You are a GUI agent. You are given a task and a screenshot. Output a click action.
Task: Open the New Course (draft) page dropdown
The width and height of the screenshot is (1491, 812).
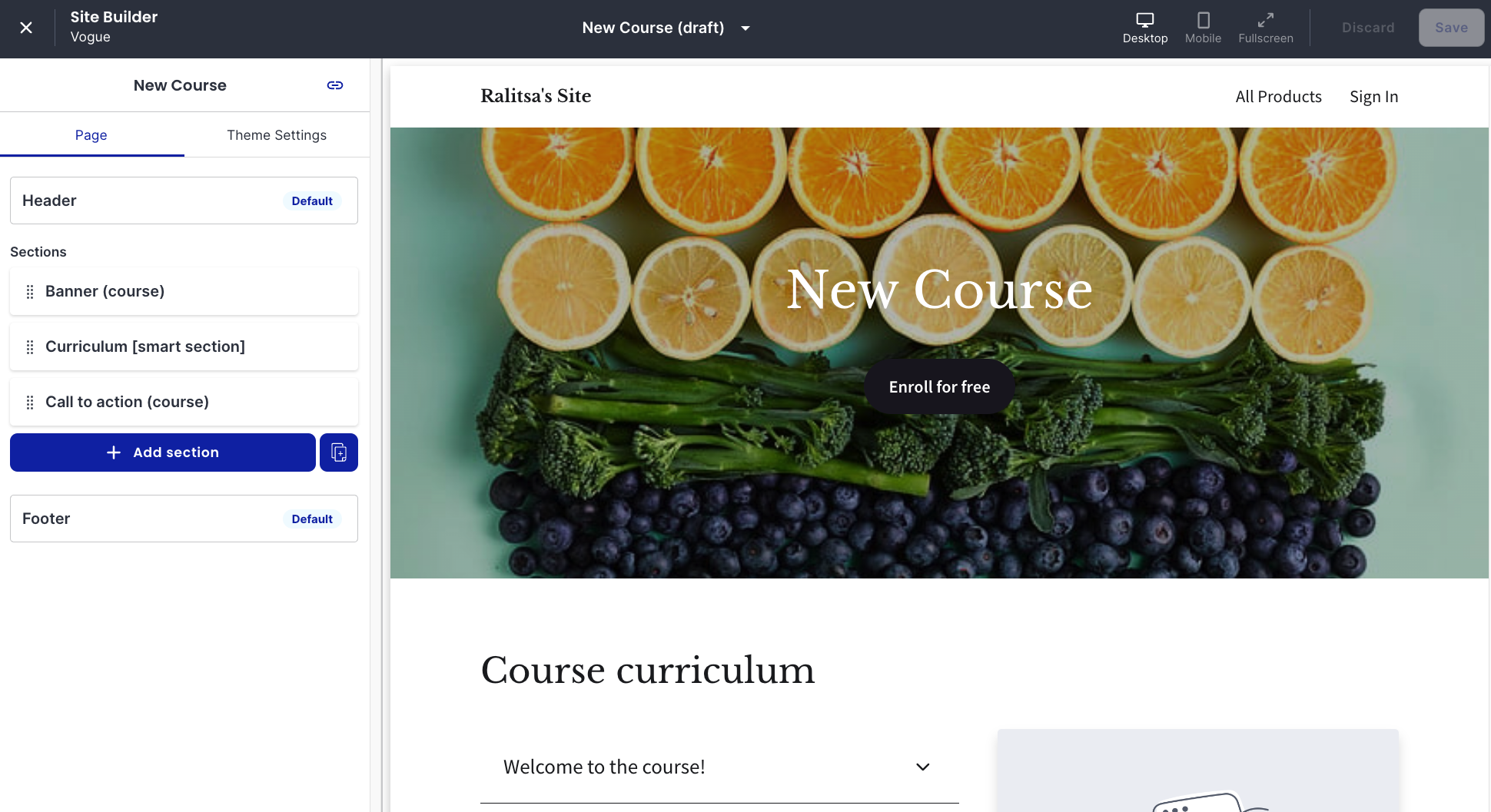click(x=666, y=28)
